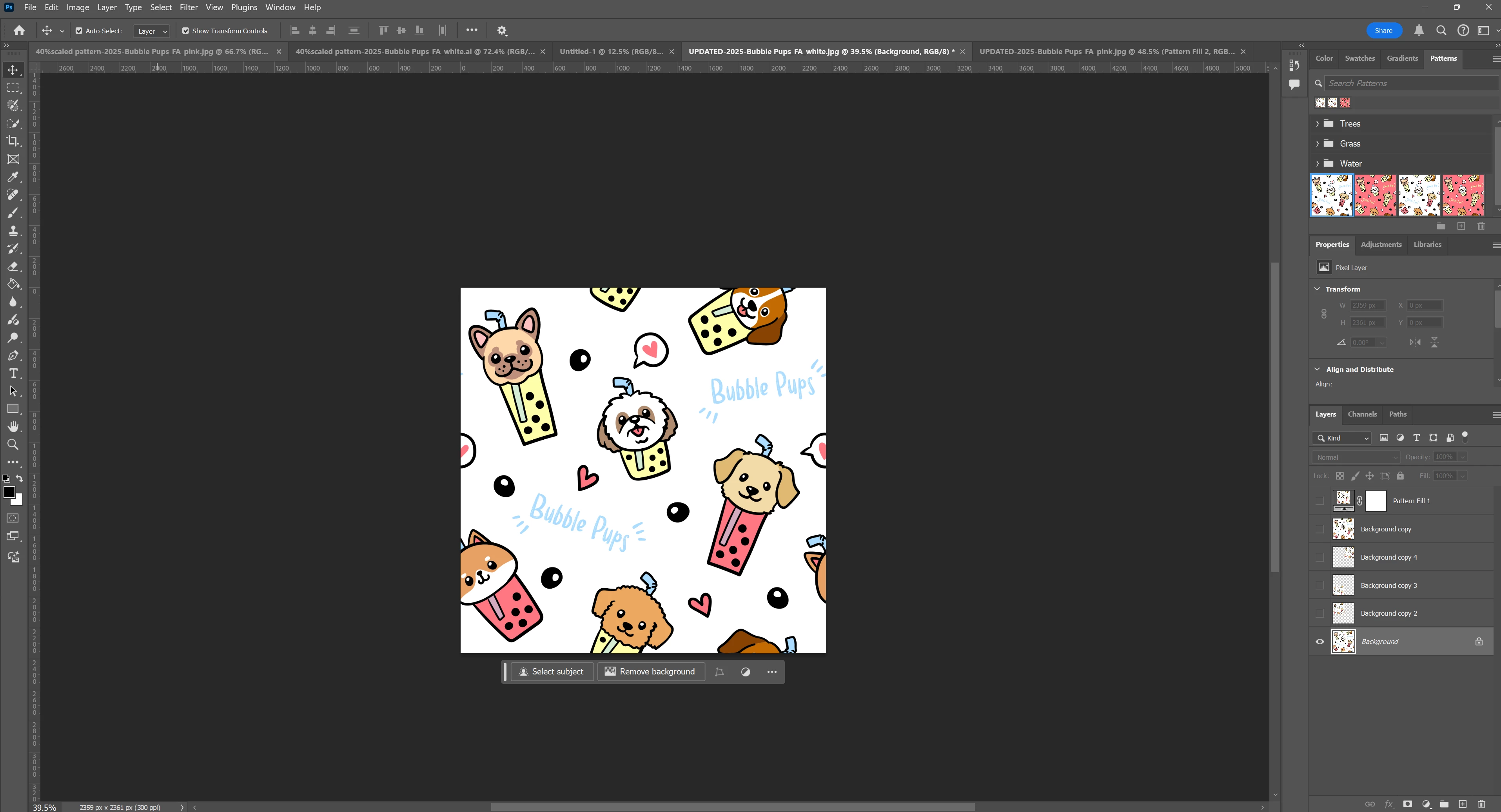Viewport: 1501px width, 812px height.
Task: Expand the Trees pattern folder
Action: tap(1318, 123)
